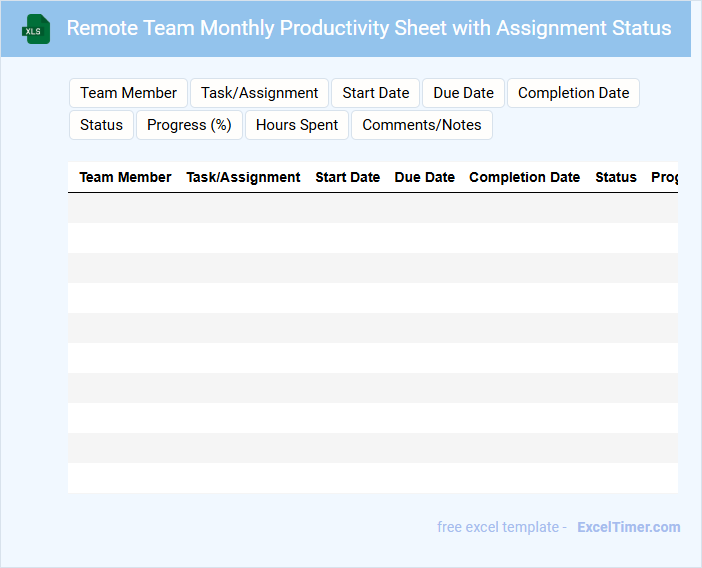Click the Team Member column header

click(x=125, y=177)
